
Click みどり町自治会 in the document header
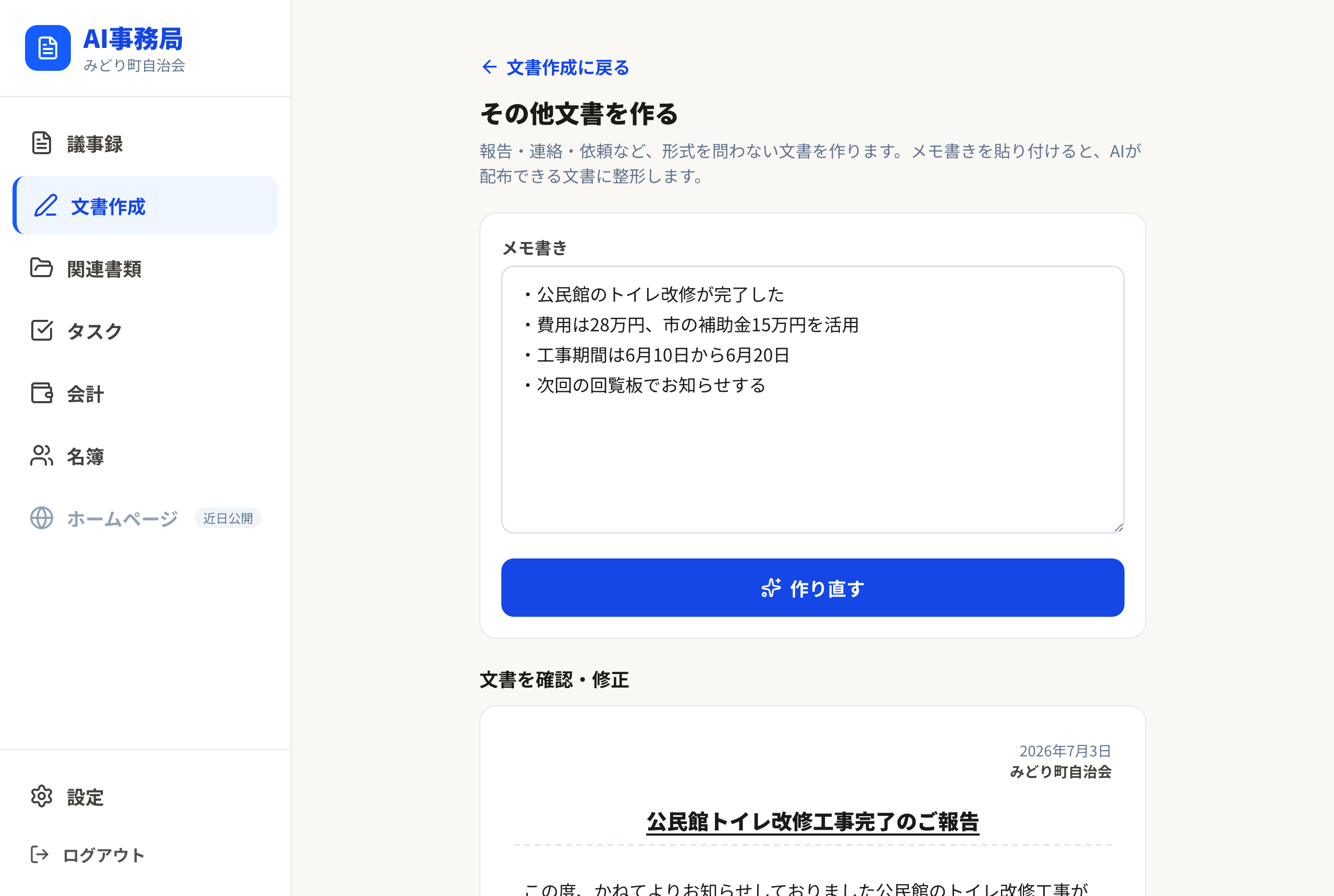(x=1061, y=771)
